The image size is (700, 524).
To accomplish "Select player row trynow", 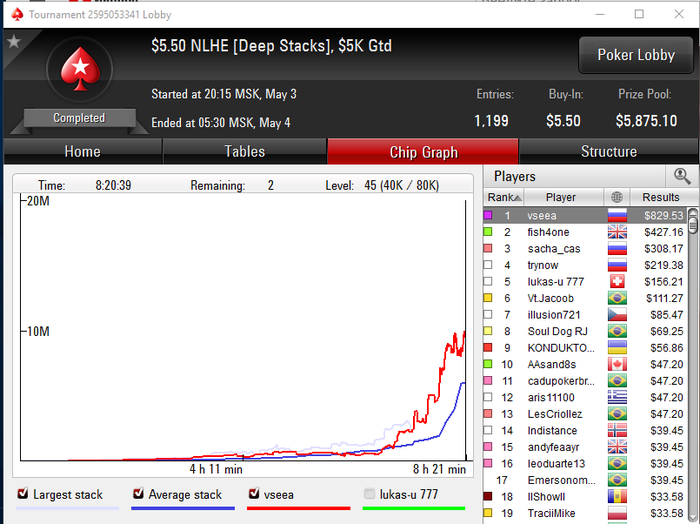I will click(585, 265).
